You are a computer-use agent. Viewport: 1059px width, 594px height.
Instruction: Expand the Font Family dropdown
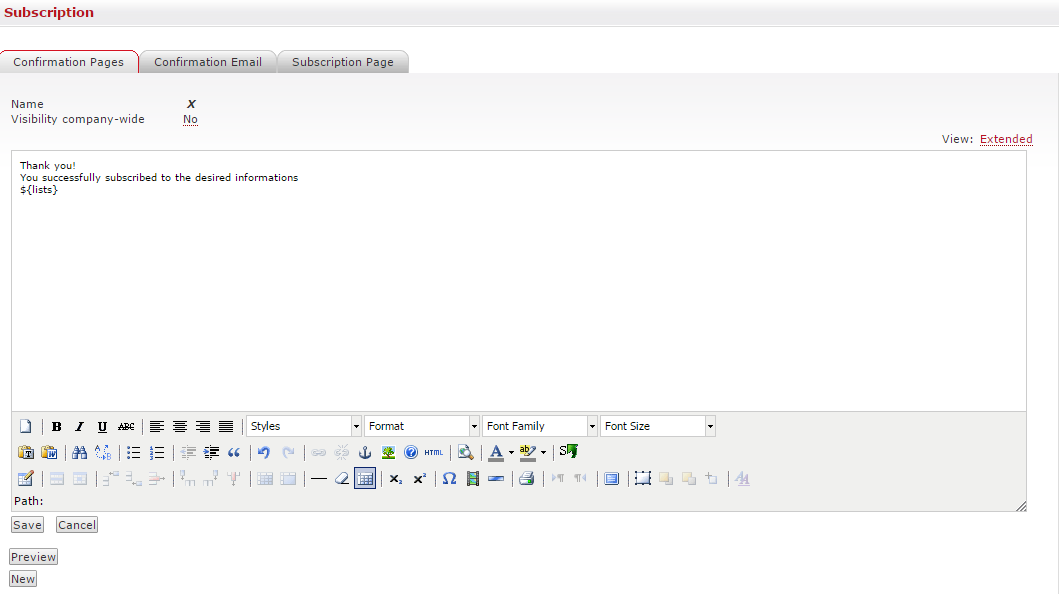[540, 426]
